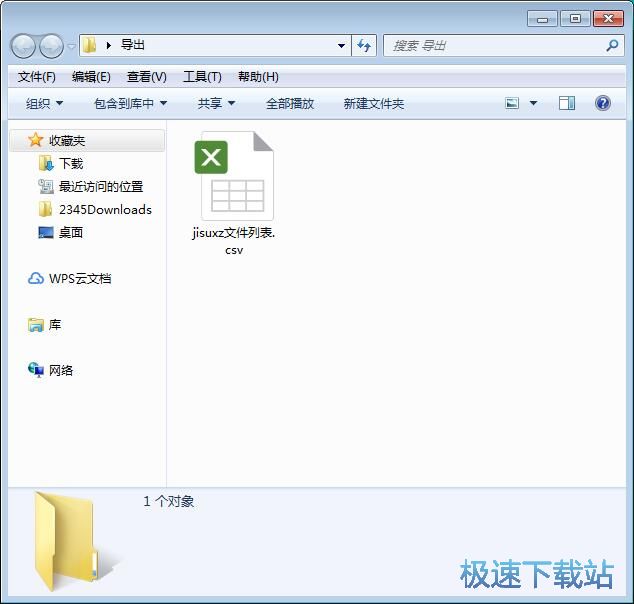This screenshot has width=634, height=604.
Task: Click the 最近访问的位置 icon
Action: (46, 186)
